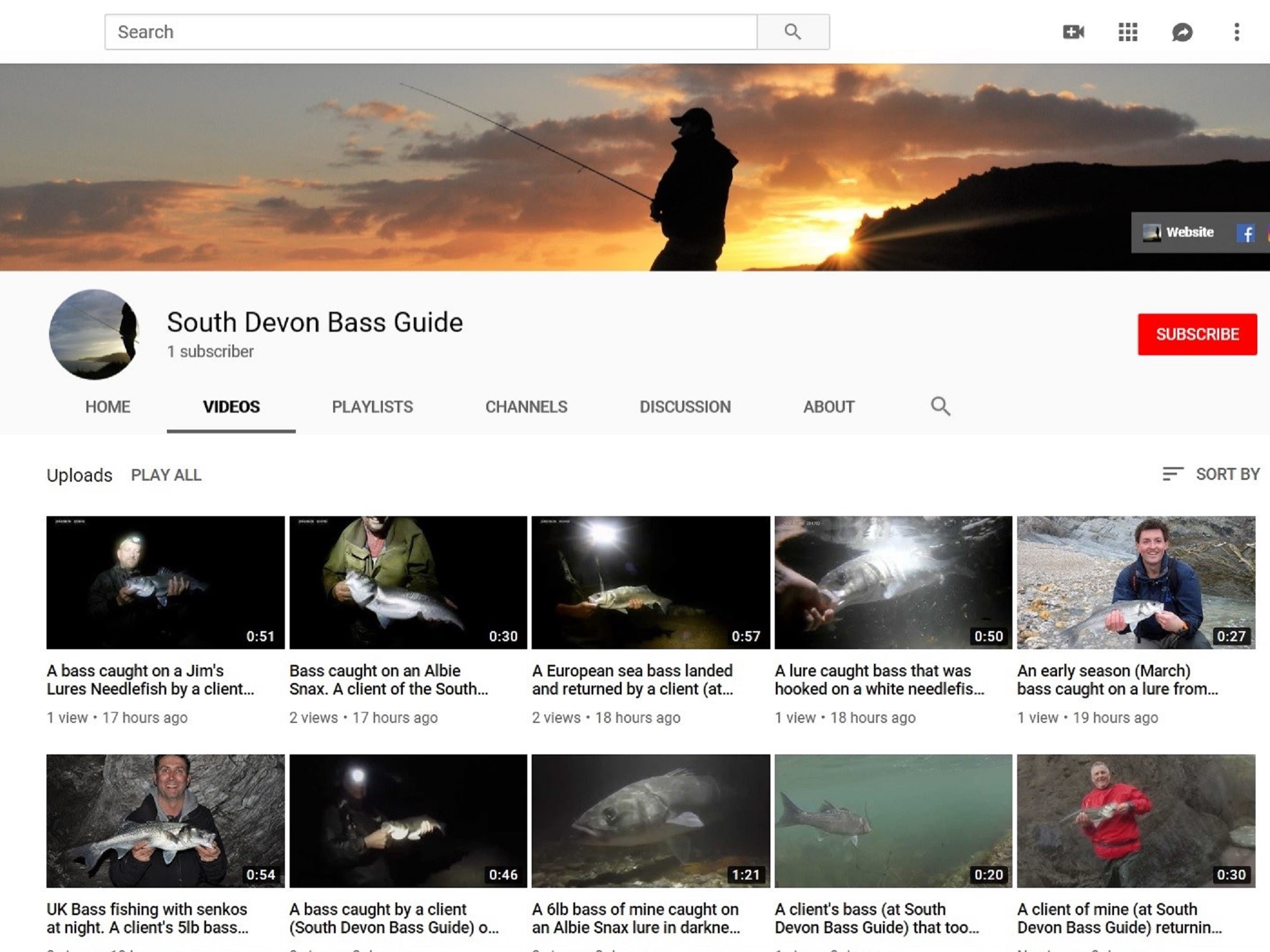This screenshot has height=952, width=1270.
Task: Click the channel avatar picture
Action: pyautogui.click(x=94, y=334)
